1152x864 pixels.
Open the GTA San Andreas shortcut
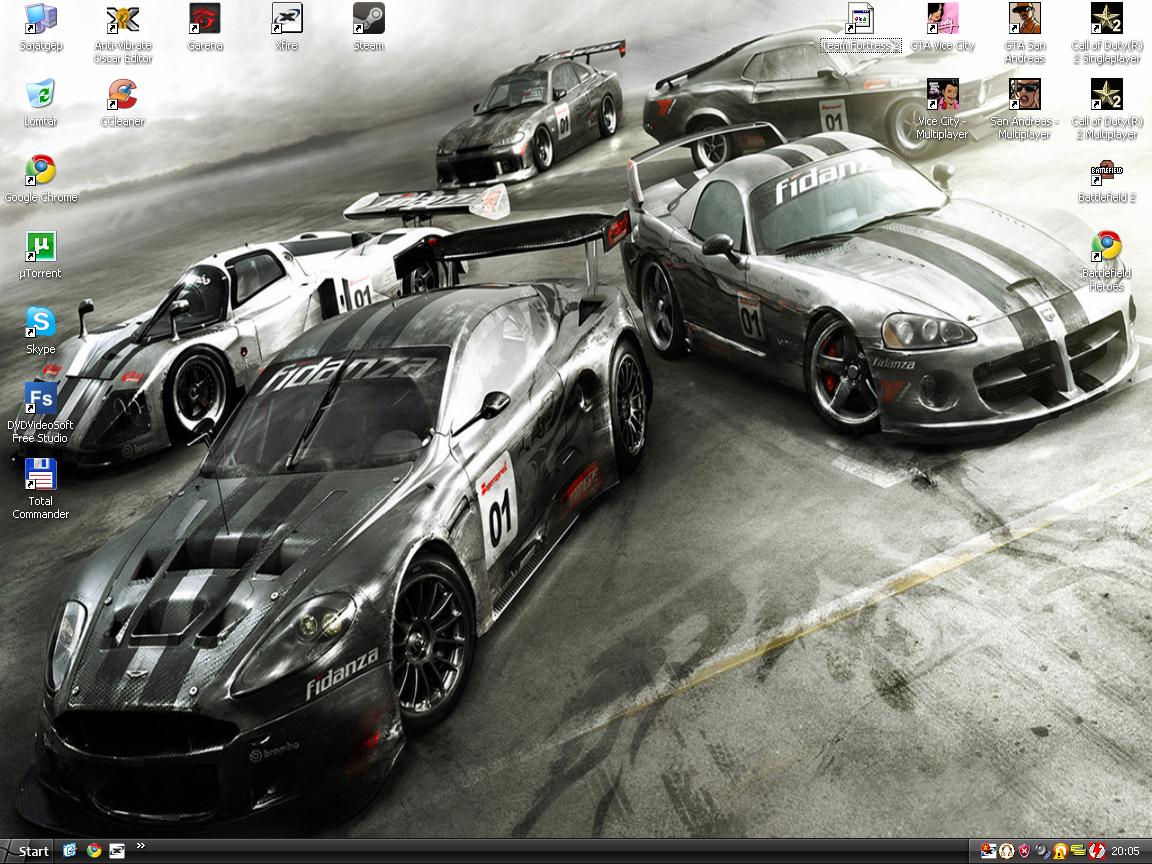pyautogui.click(x=1024, y=34)
